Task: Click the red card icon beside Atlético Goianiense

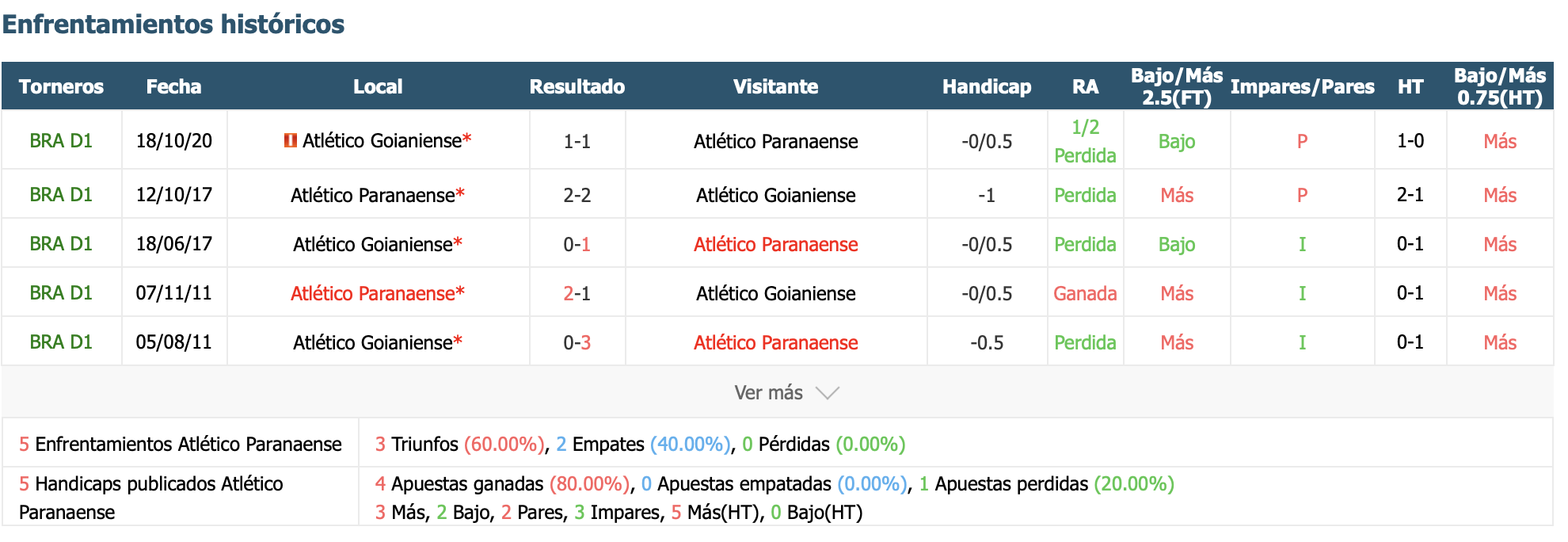Action: 291,140
